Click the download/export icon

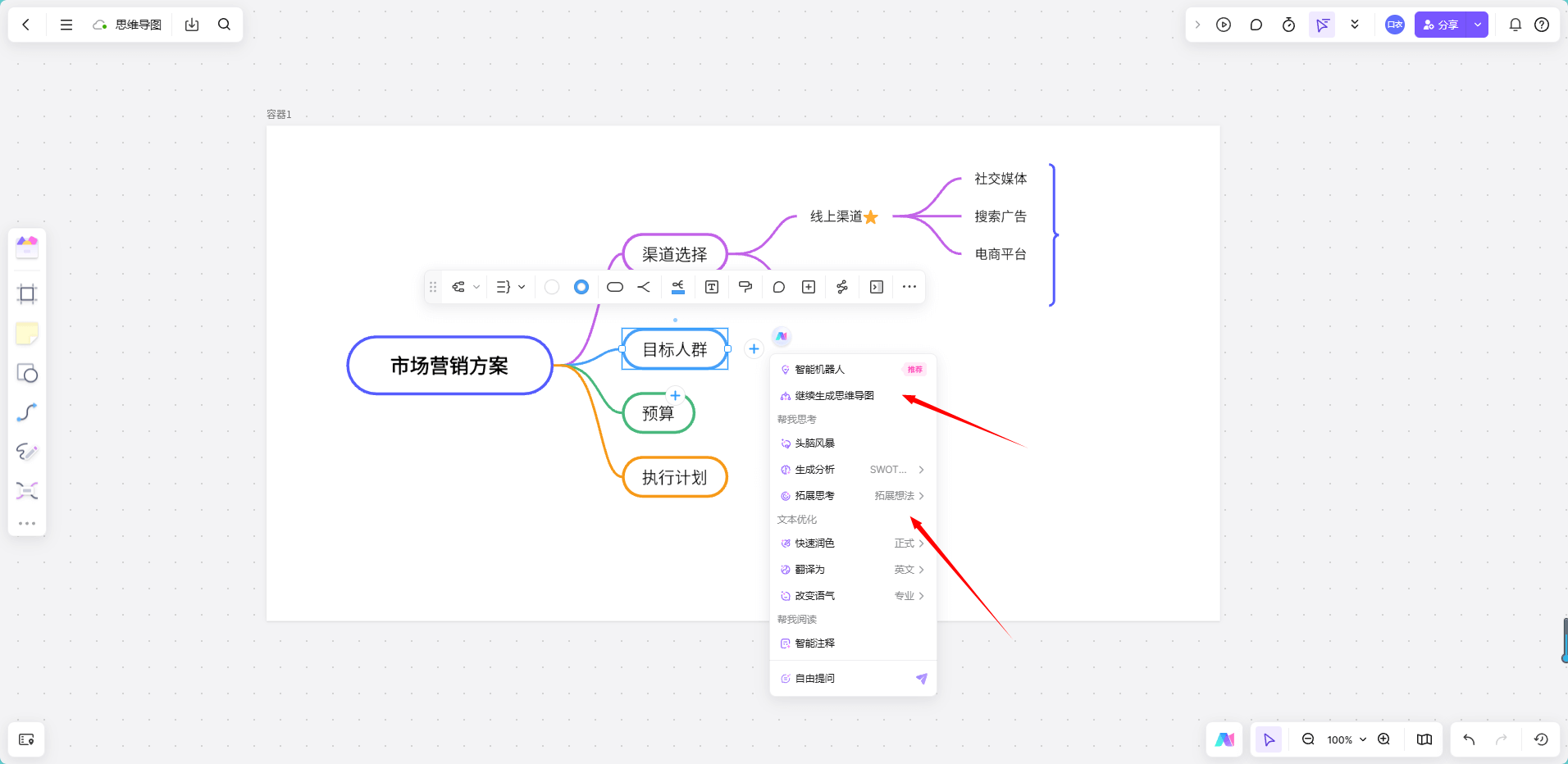point(192,25)
